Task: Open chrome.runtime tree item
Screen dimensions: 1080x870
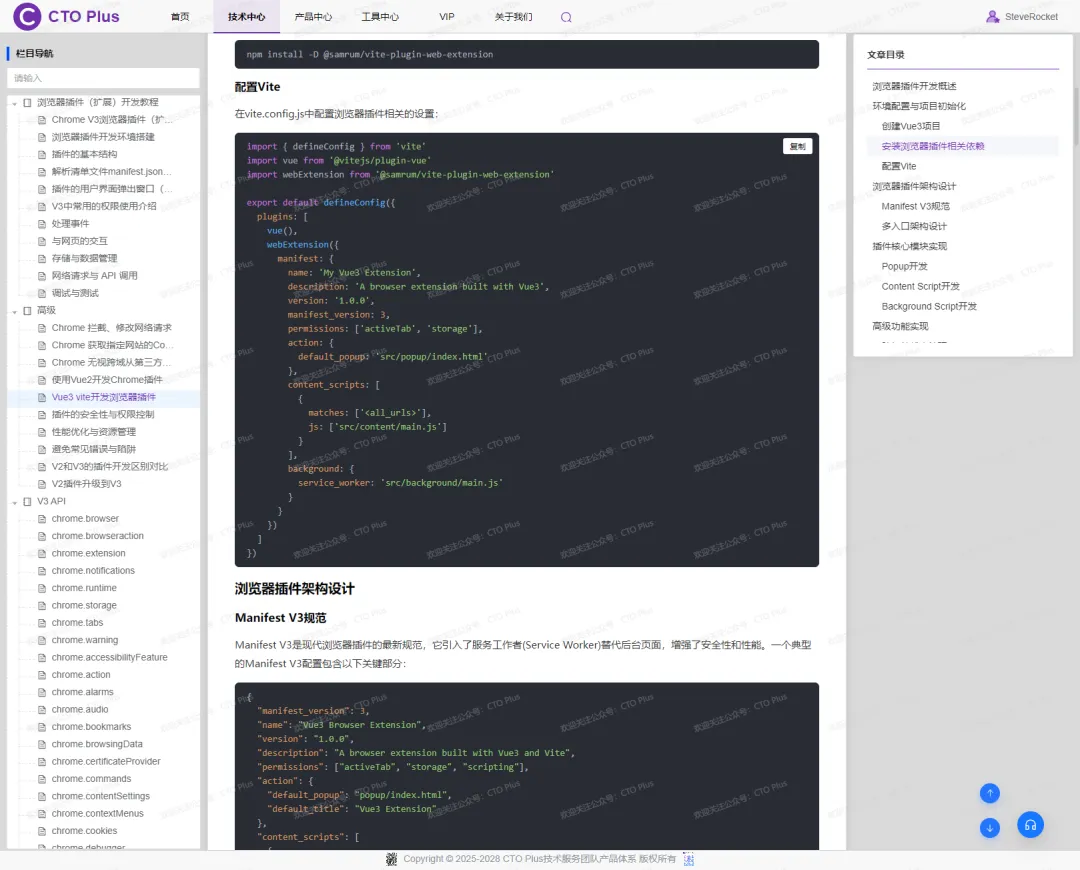Action: tap(84, 588)
